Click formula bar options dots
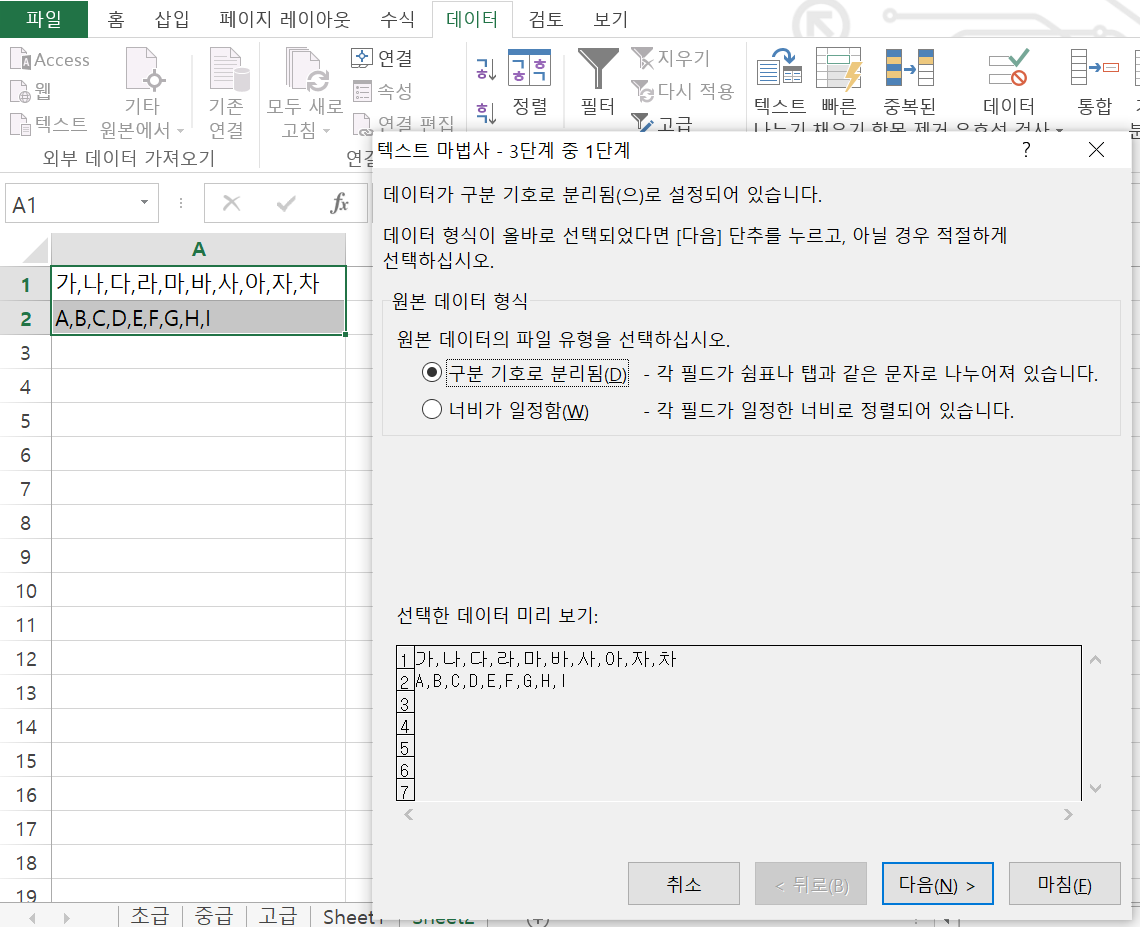This screenshot has height=927, width=1140. point(180,204)
